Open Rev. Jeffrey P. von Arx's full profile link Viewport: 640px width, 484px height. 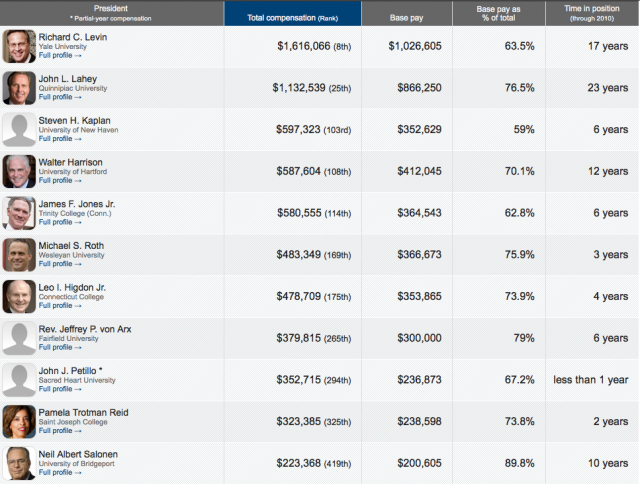click(x=60, y=347)
